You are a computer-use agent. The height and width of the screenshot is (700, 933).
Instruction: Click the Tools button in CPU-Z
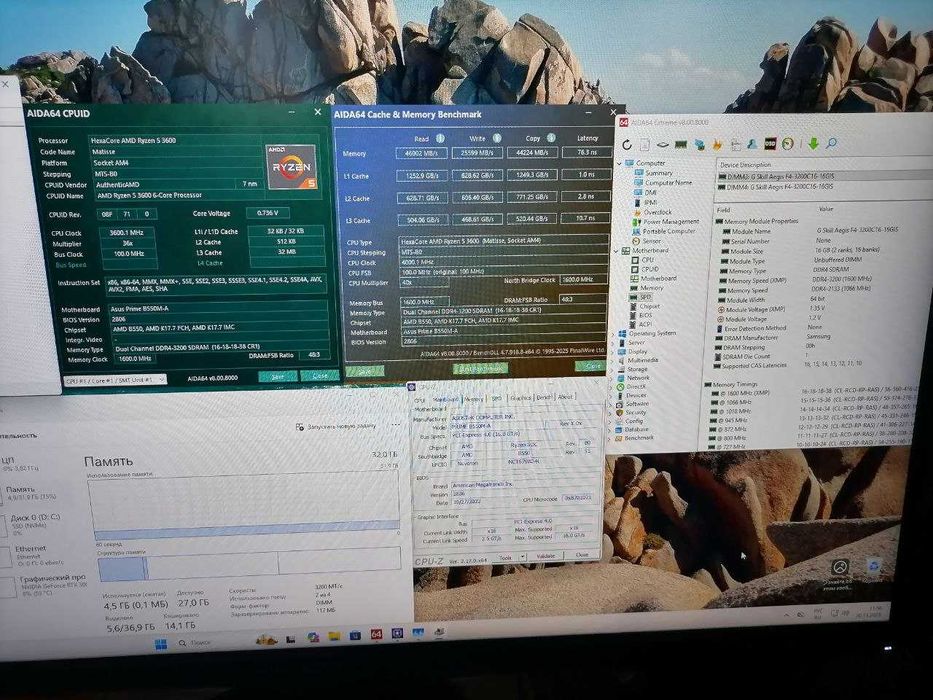click(505, 557)
